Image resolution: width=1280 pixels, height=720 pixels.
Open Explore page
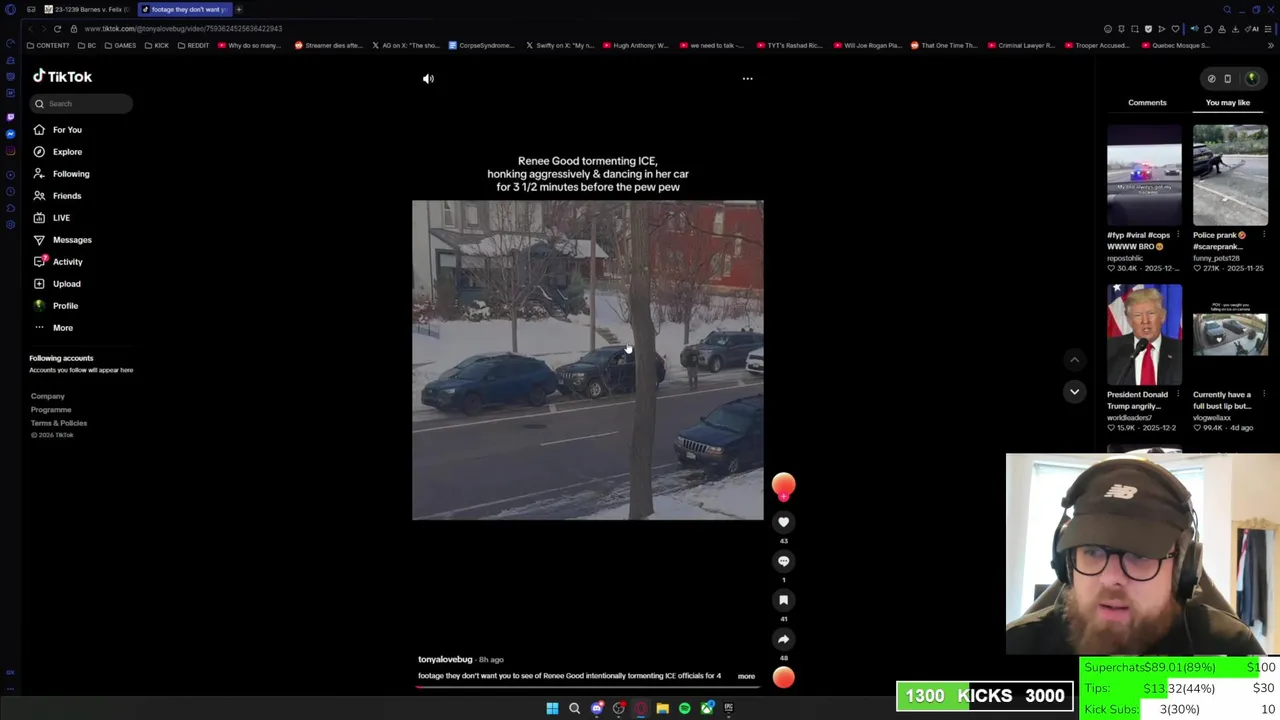click(x=67, y=152)
